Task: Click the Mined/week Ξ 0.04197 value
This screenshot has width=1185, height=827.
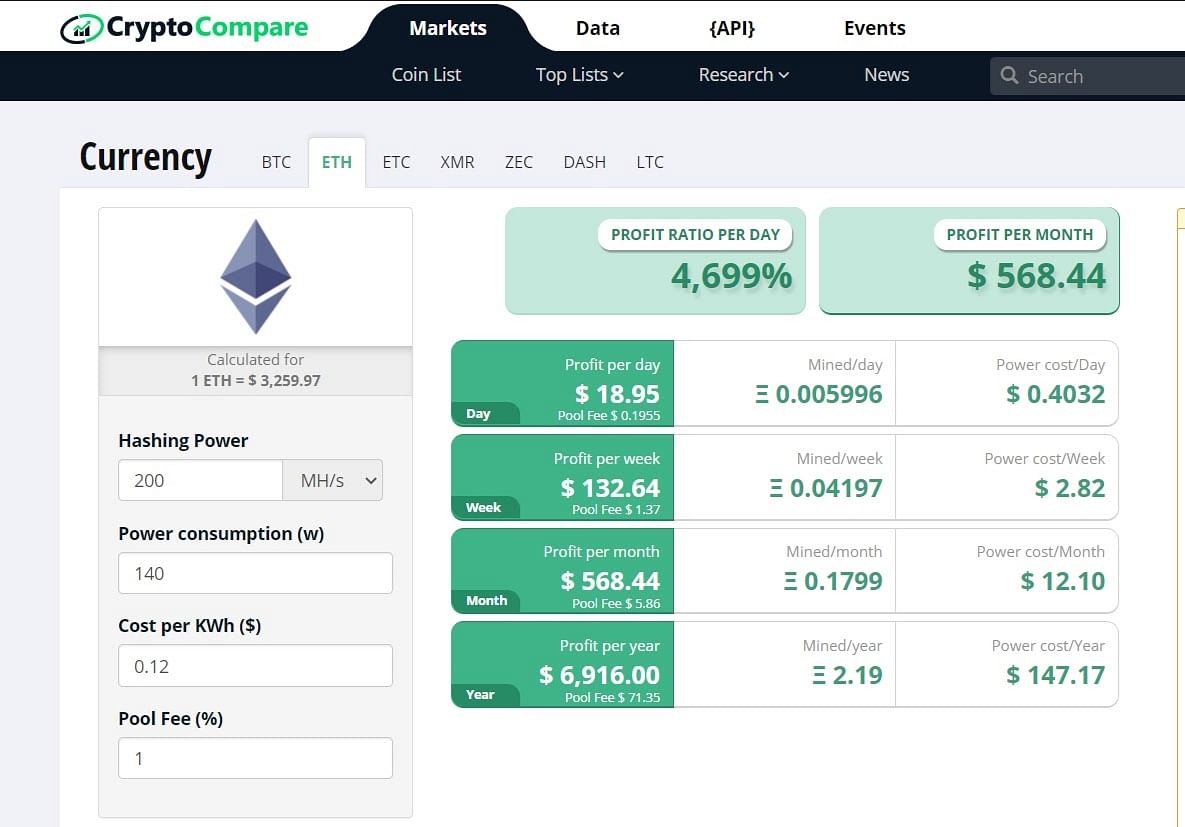Action: coord(825,488)
